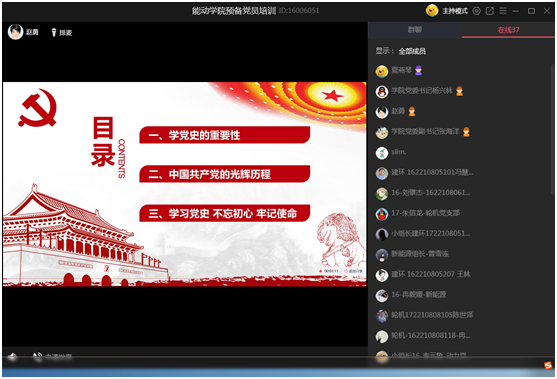Click the 排麦 microphone queue icon
The width and height of the screenshot is (557, 379).
[54, 33]
